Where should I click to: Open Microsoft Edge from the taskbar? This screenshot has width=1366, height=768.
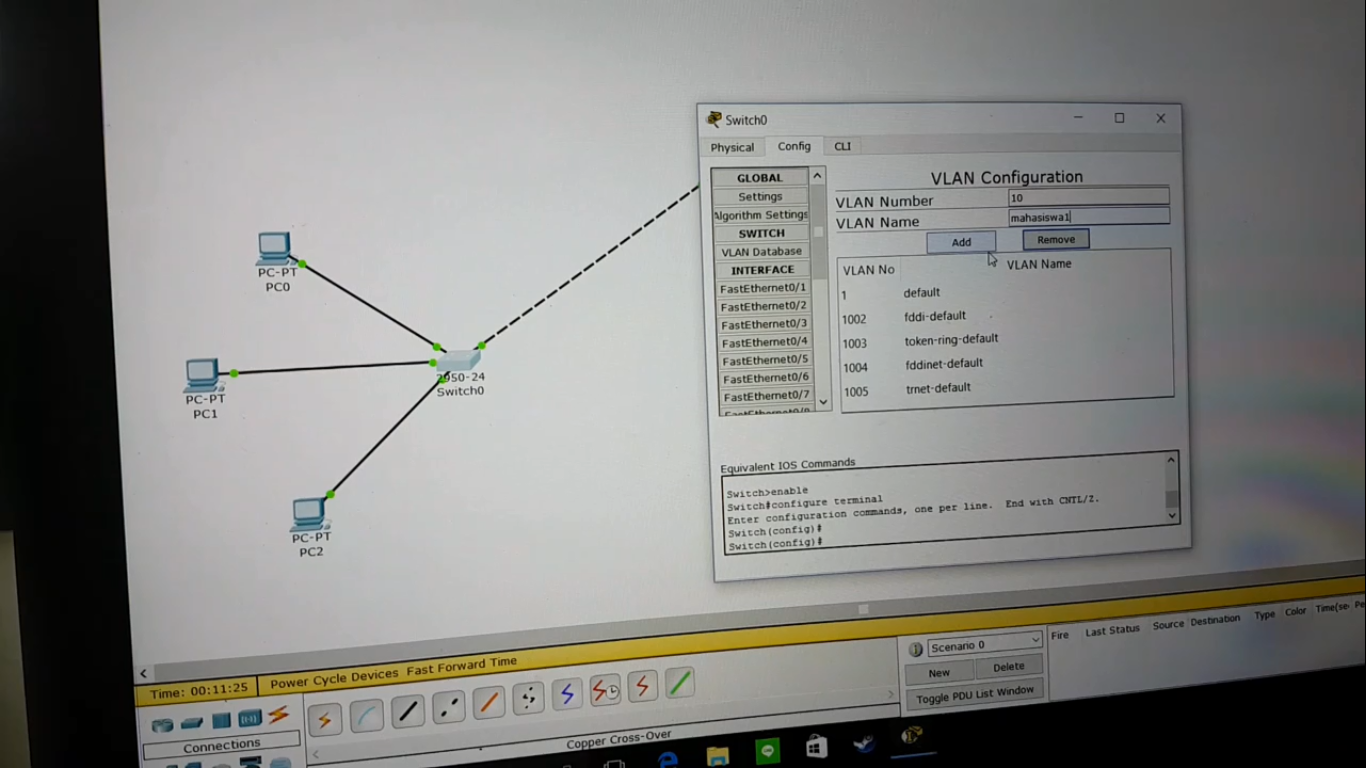click(668, 758)
